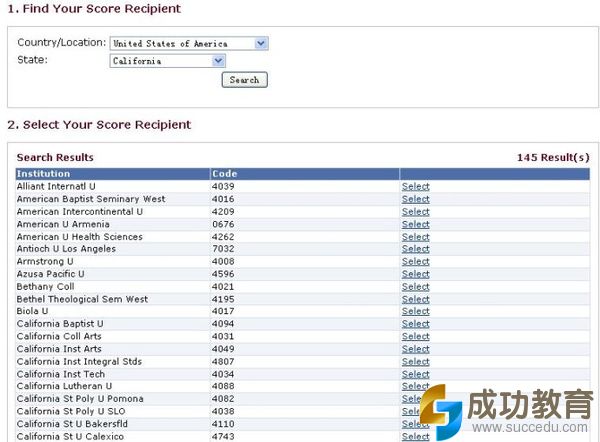Choose Select for California Inst Integral Stds
This screenshot has height=442, width=600.
415,362
